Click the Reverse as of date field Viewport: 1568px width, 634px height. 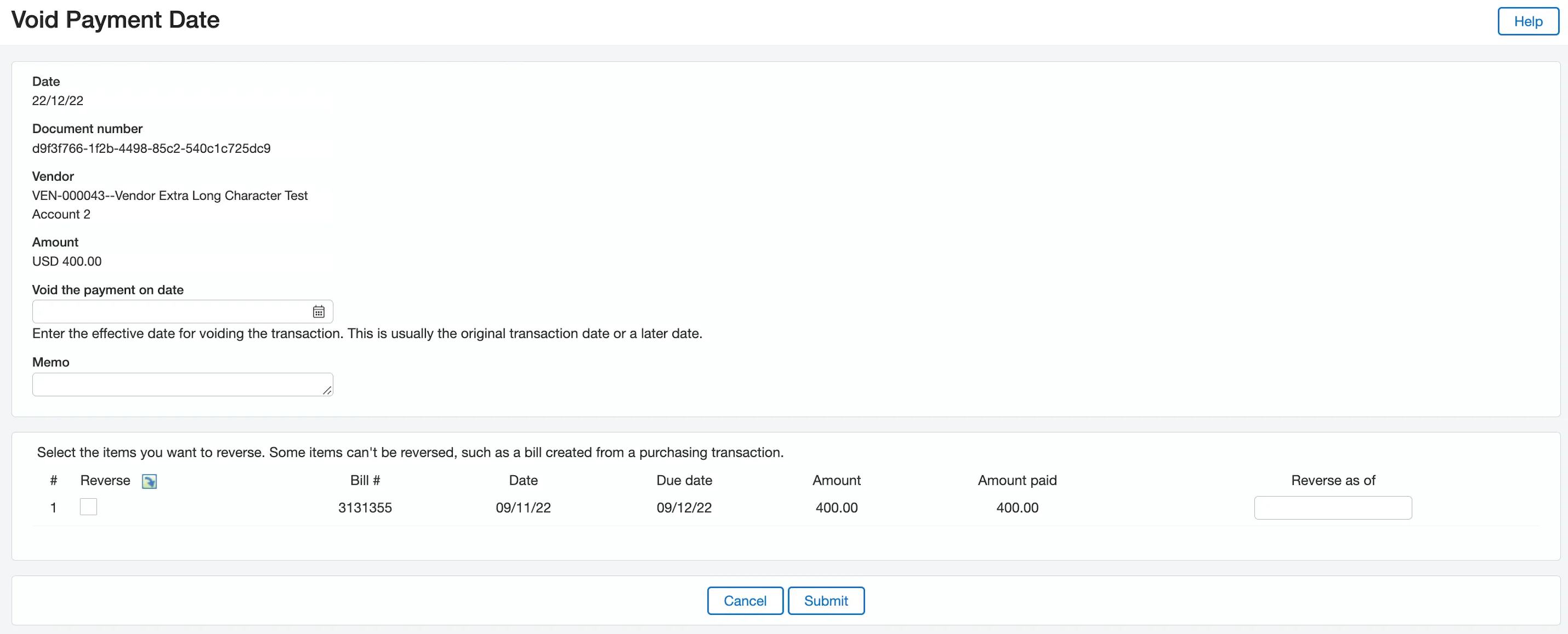(1333, 508)
